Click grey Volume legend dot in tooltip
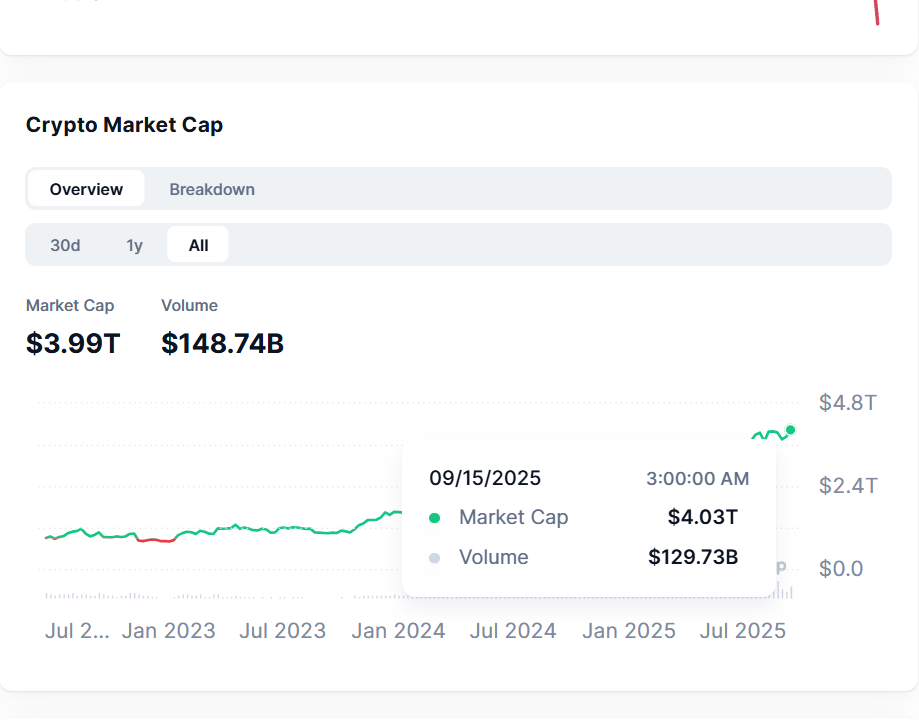Screen dimensions: 919x720 434,558
